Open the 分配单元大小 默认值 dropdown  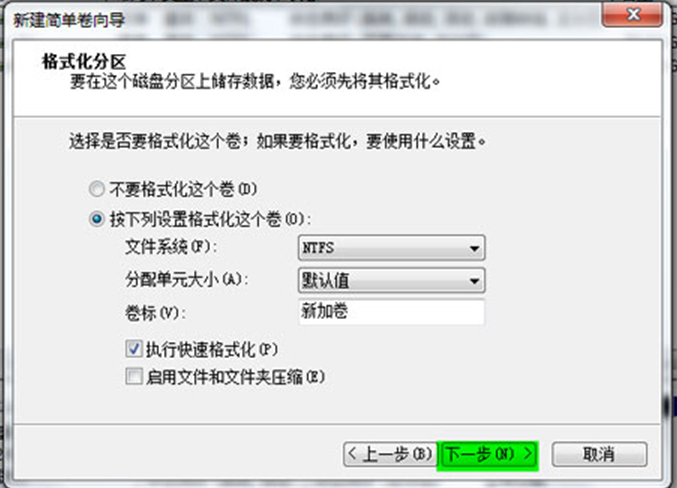[391, 280]
